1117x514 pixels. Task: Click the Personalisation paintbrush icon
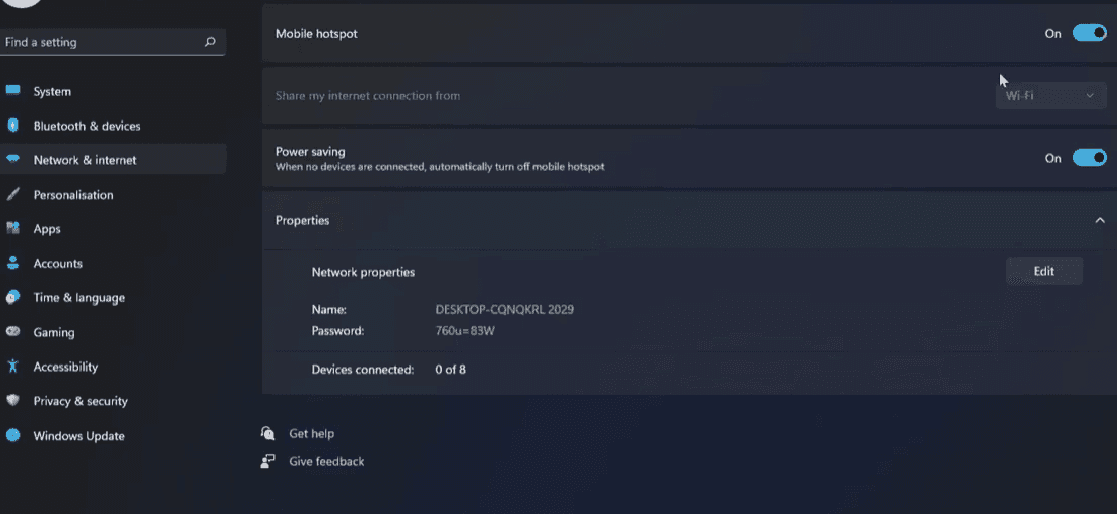click(13, 194)
